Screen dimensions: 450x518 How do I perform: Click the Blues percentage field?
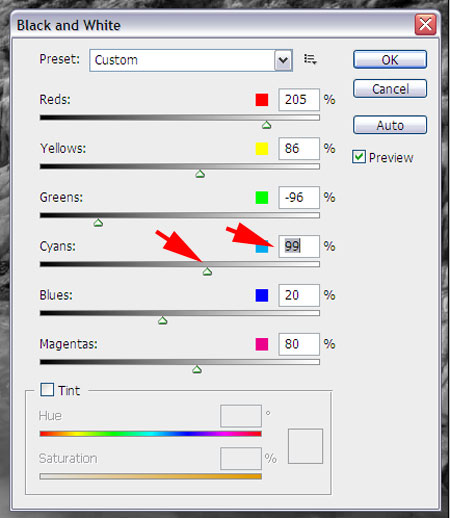coord(299,295)
